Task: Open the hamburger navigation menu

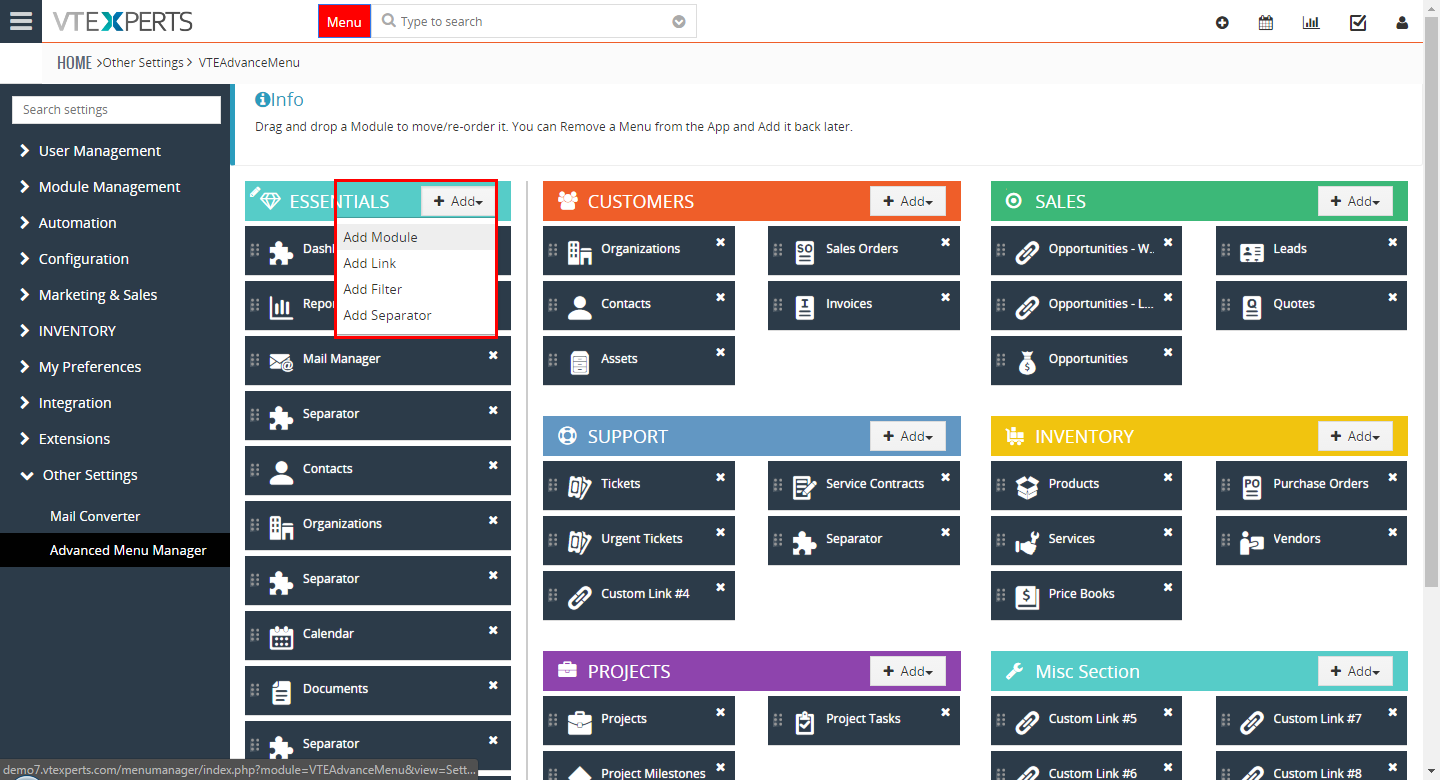Action: [x=21, y=21]
